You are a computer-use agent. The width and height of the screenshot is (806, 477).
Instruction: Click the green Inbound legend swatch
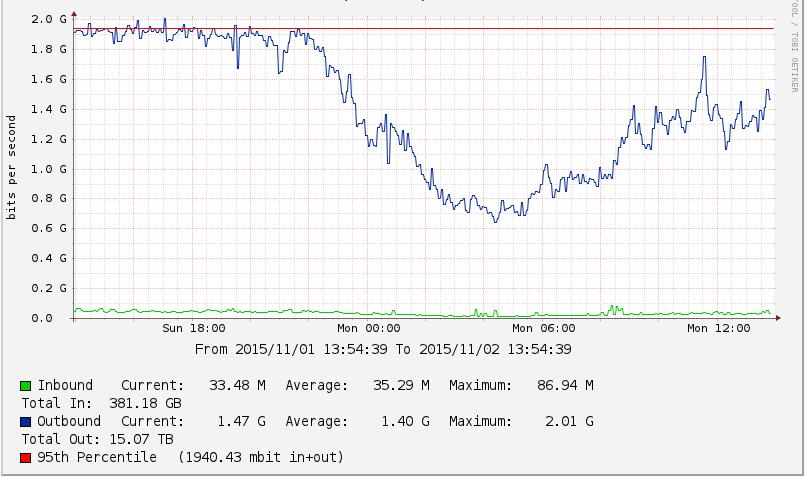tap(26, 385)
